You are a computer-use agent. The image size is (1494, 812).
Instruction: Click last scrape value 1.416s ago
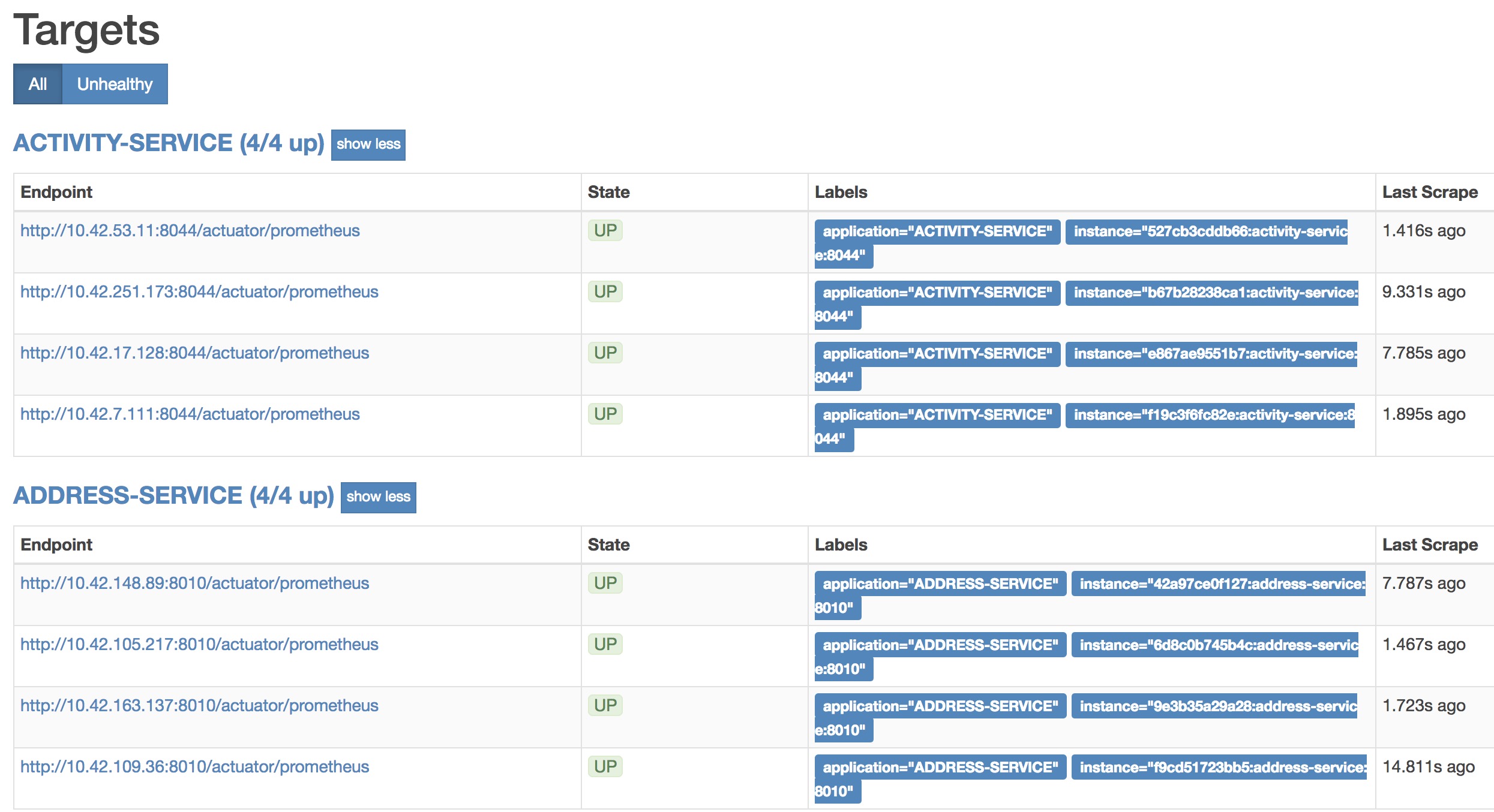coord(1424,231)
